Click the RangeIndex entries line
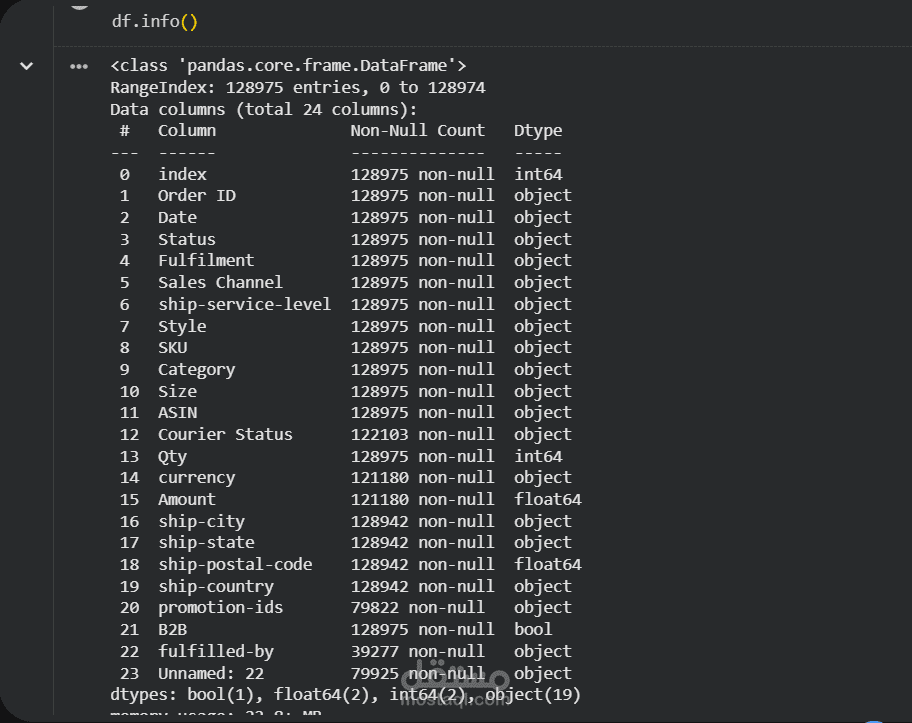Screen dimensions: 912x723 (297, 88)
